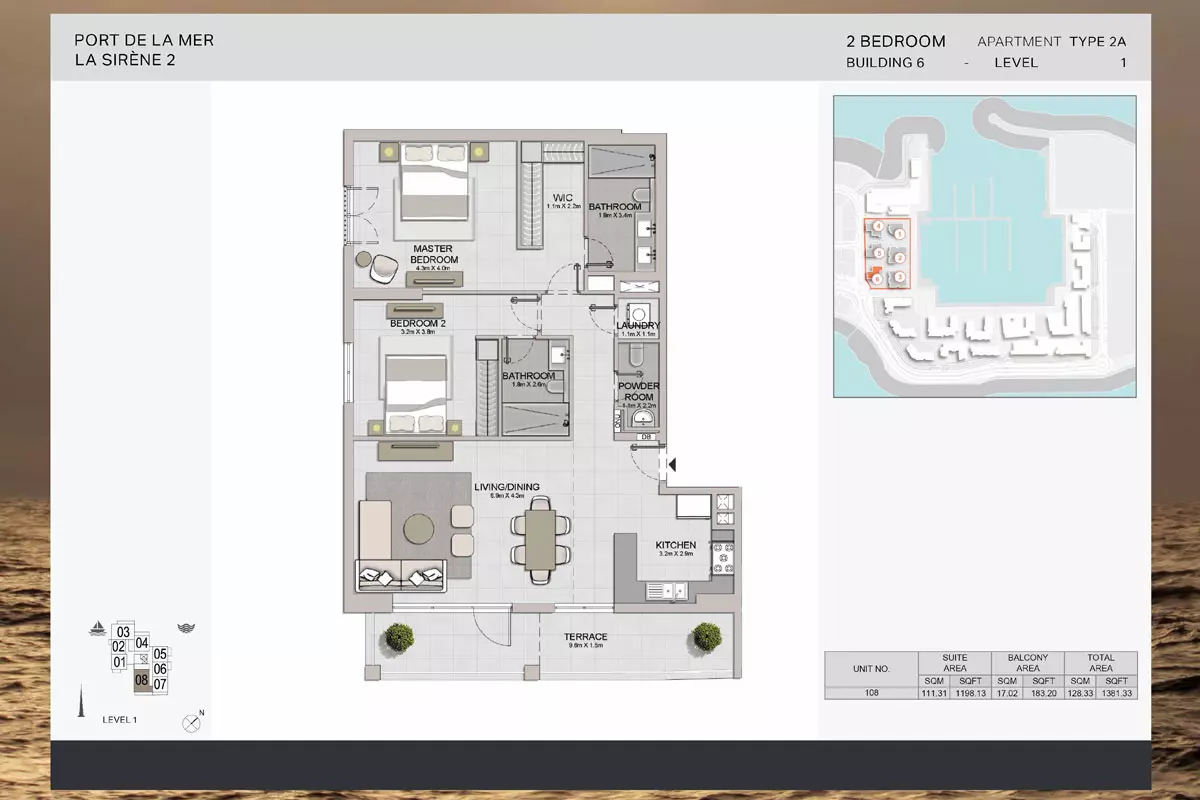Select unit 05 in the key plan
Viewport: 1200px width, 800px height.
(x=160, y=654)
